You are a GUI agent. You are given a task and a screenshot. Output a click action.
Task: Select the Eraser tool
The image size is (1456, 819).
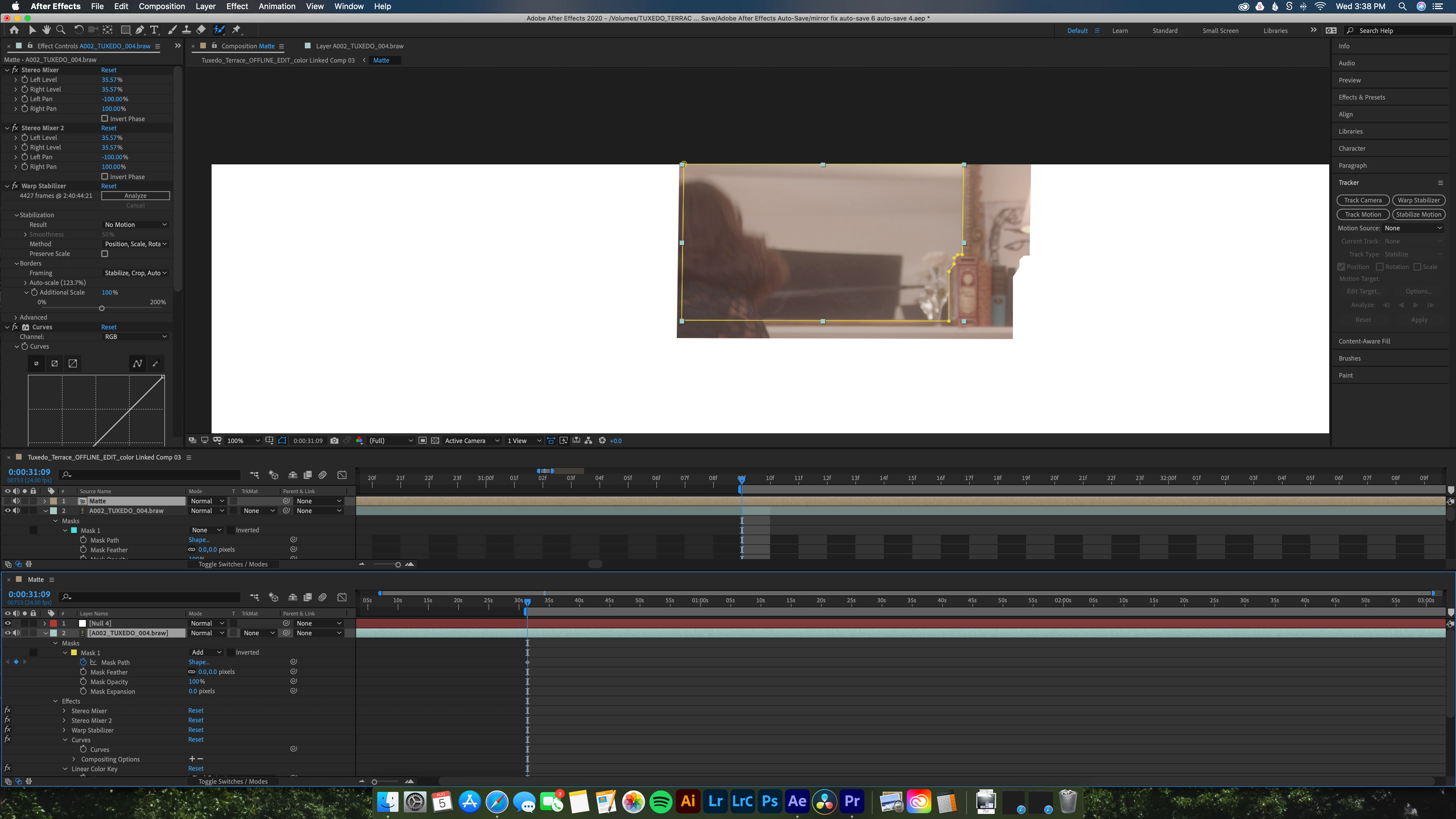pos(201,30)
